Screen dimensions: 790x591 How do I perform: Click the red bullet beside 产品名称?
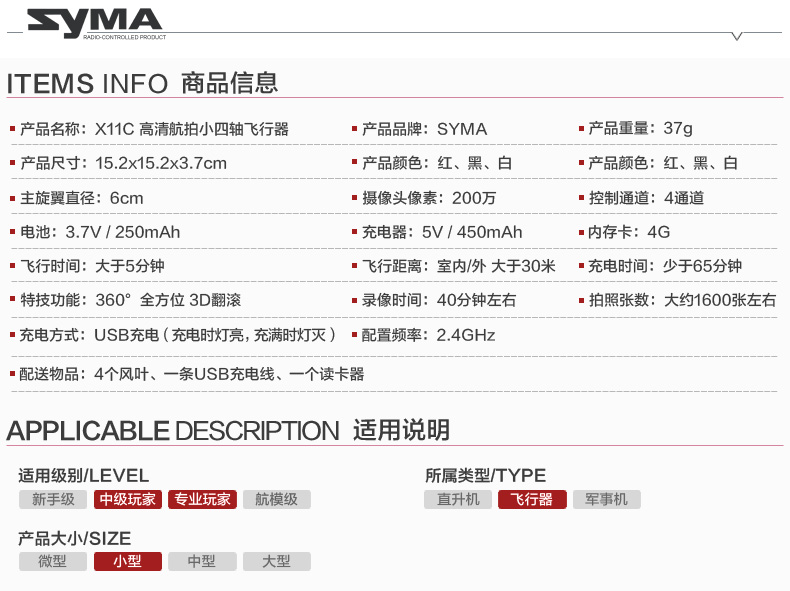13,129
